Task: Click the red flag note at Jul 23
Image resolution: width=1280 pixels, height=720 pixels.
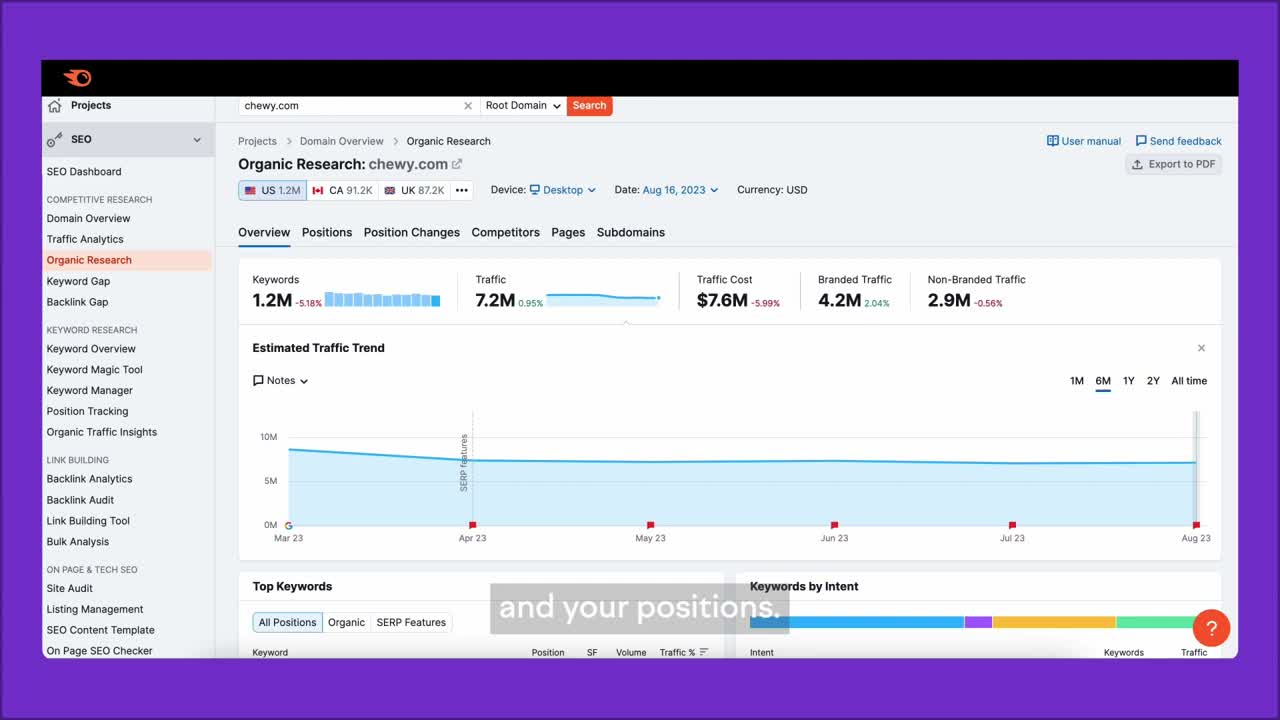Action: (x=1012, y=525)
